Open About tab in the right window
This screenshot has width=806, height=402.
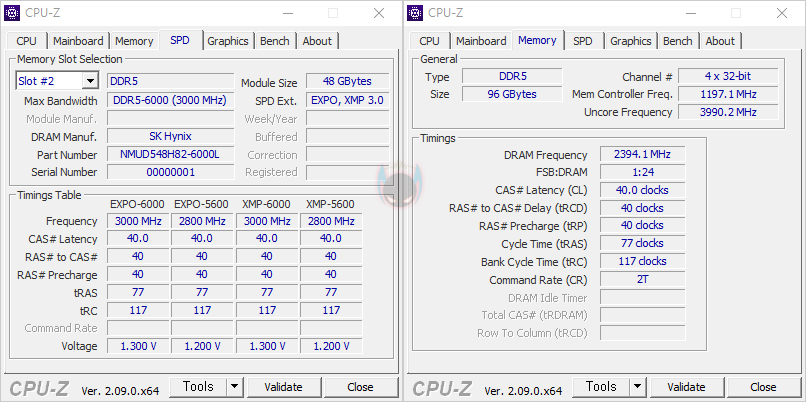tap(720, 41)
